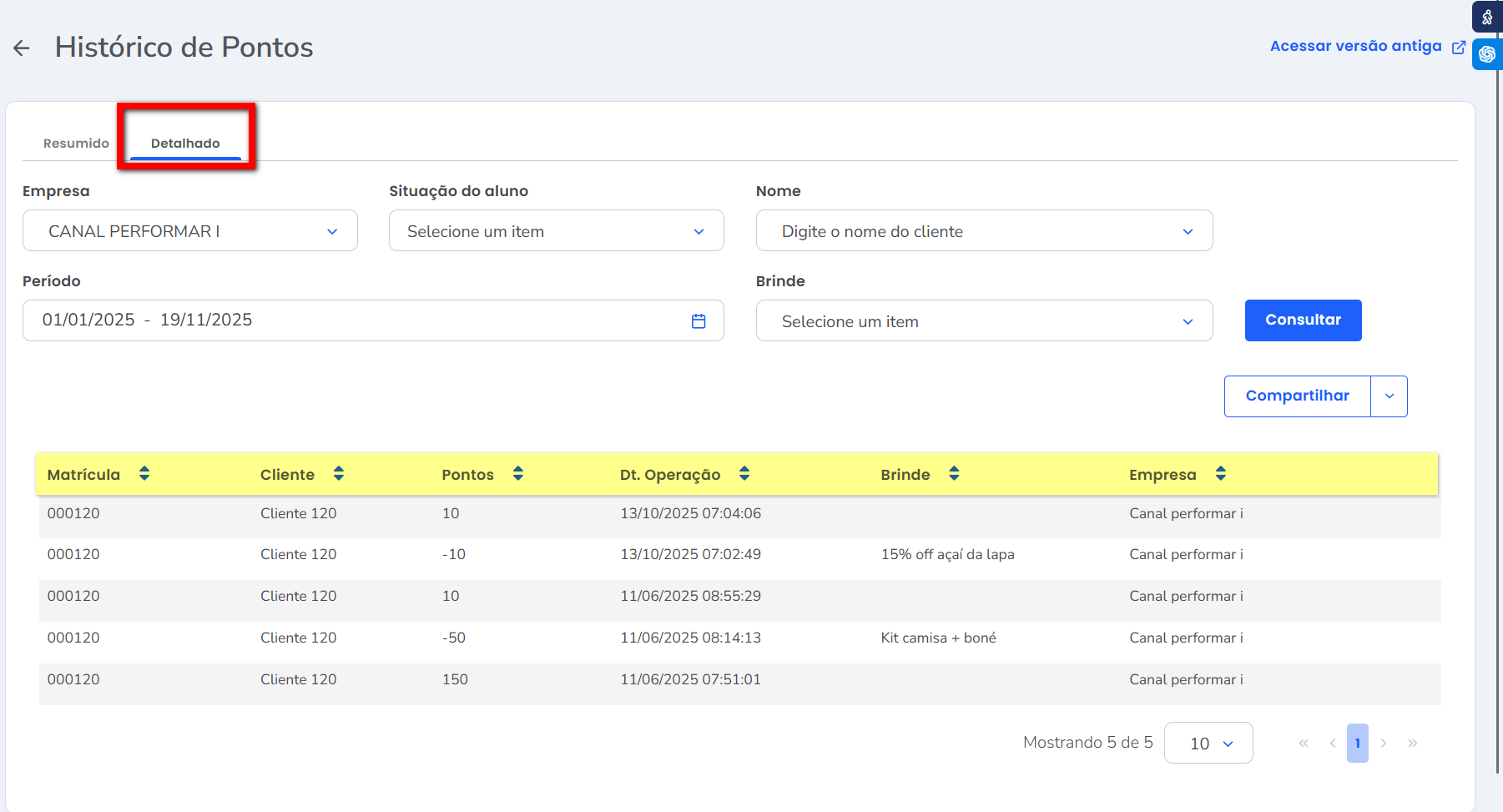
Task: Sort table by Brinde column arrows
Action: point(954,474)
